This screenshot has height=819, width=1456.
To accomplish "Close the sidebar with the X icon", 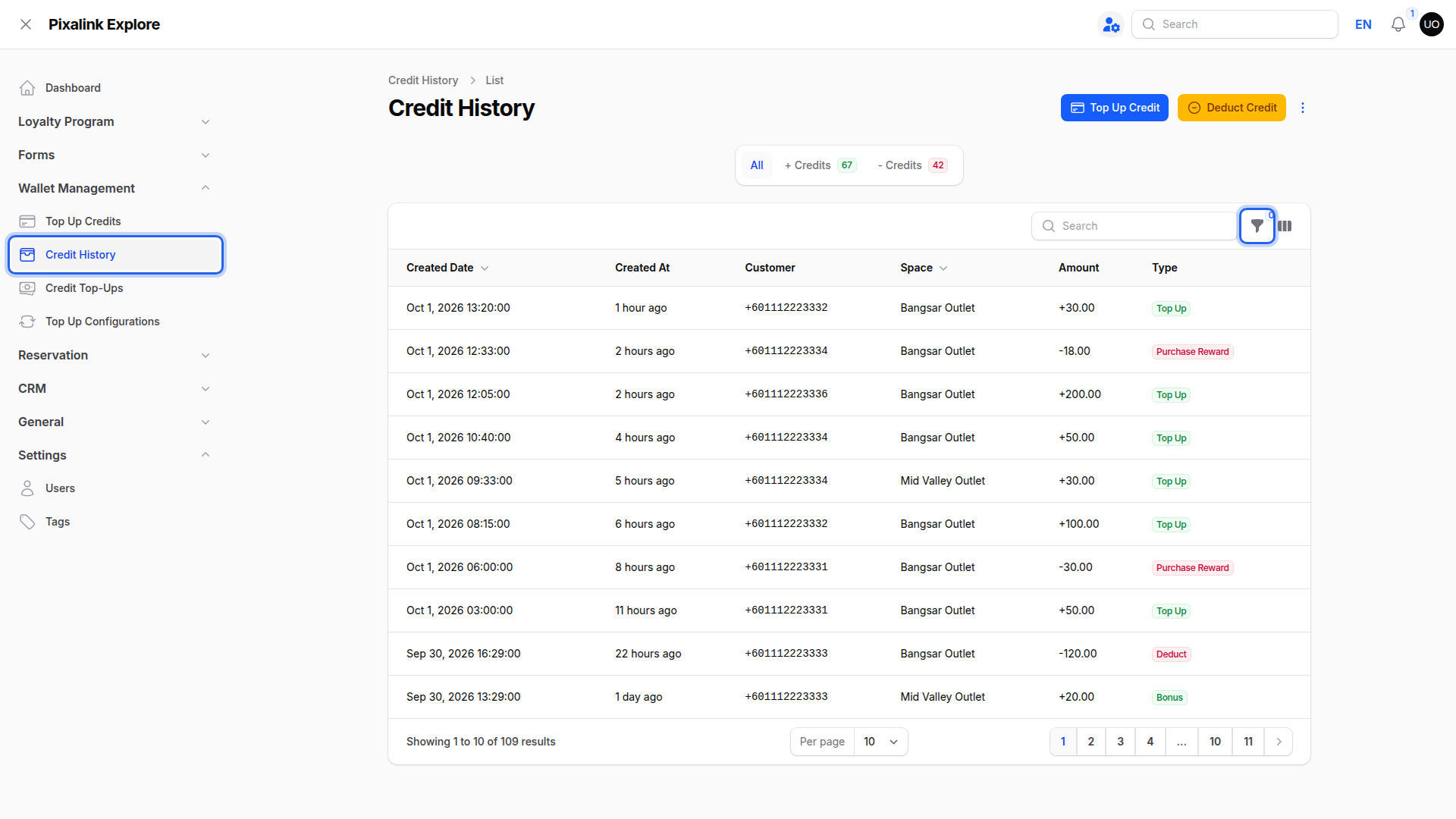I will point(26,24).
